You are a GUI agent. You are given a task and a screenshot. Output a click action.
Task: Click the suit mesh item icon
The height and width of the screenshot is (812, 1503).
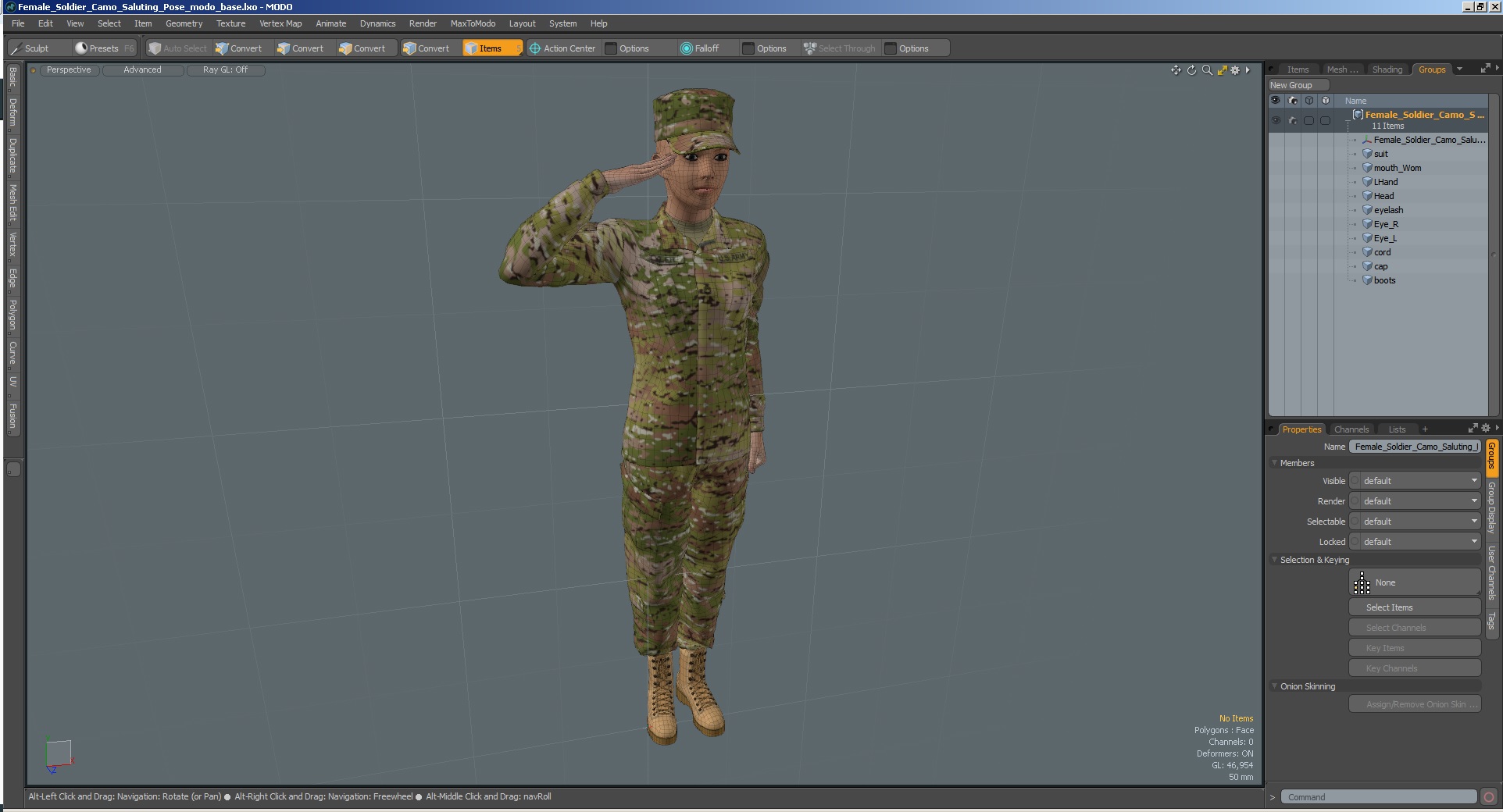1367,154
